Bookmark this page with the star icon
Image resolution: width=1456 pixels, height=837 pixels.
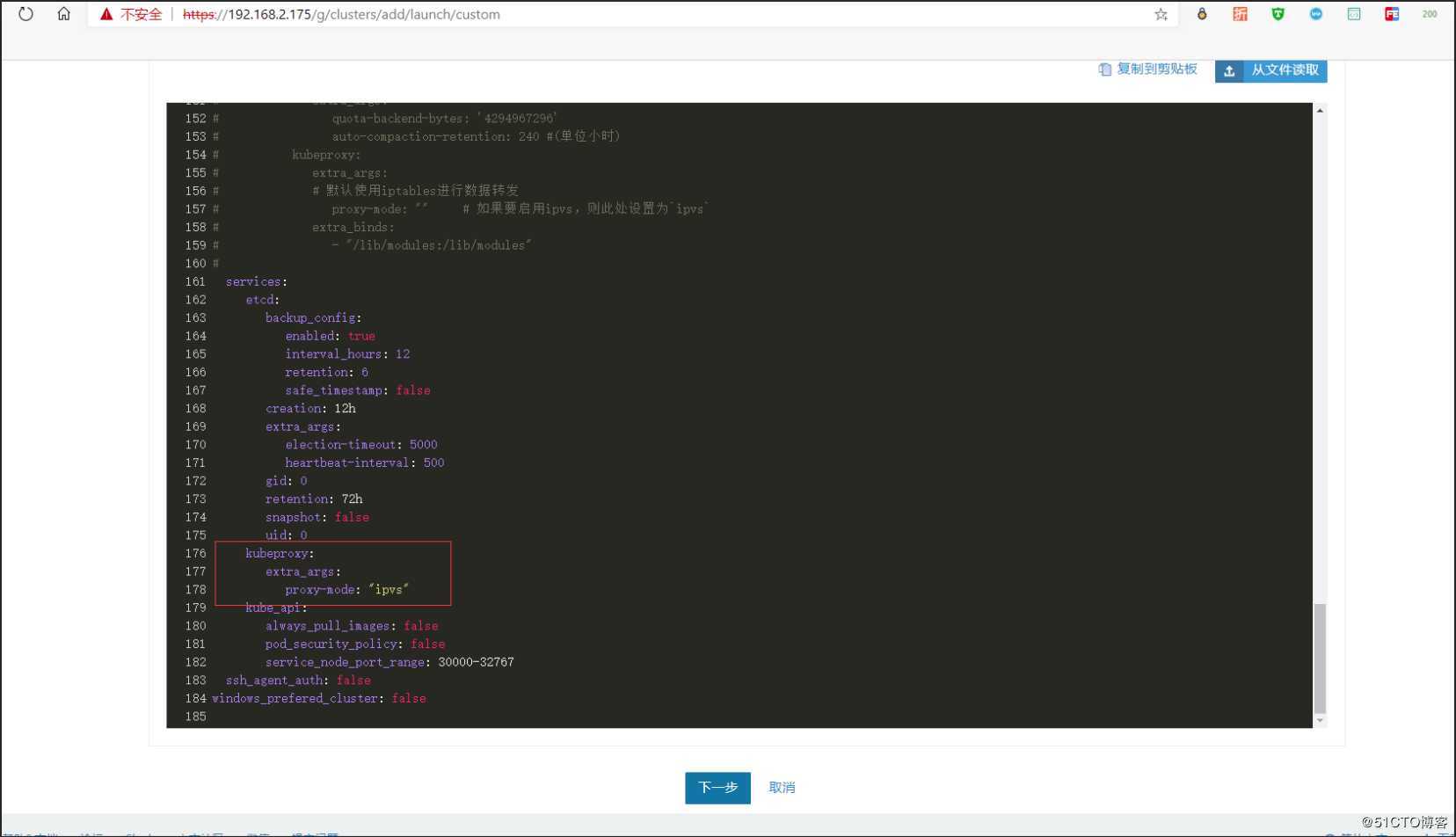tap(1161, 14)
